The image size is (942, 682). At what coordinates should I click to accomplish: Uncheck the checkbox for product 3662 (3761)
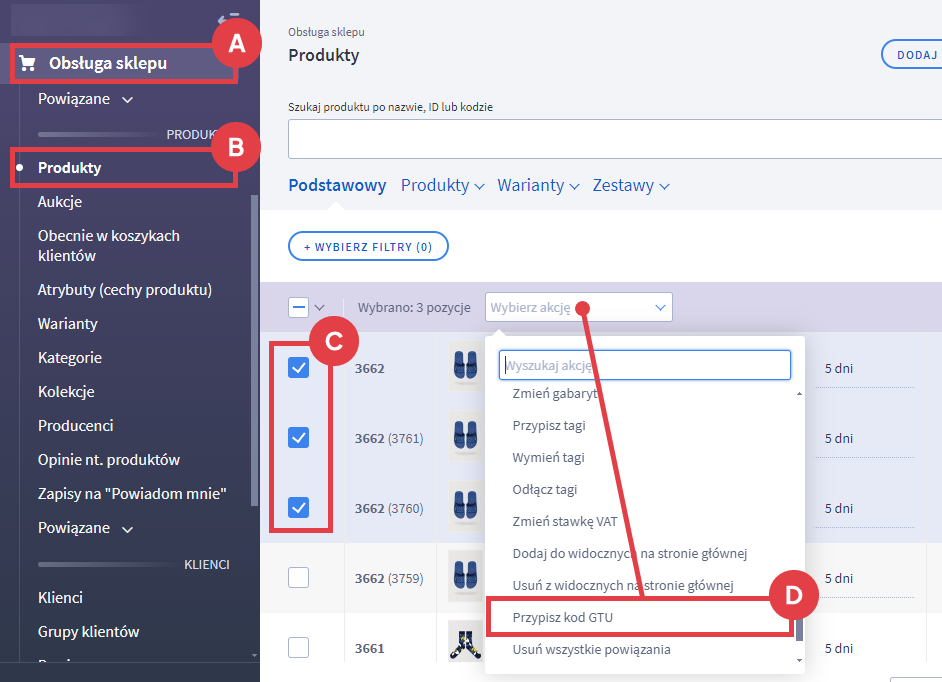(298, 438)
